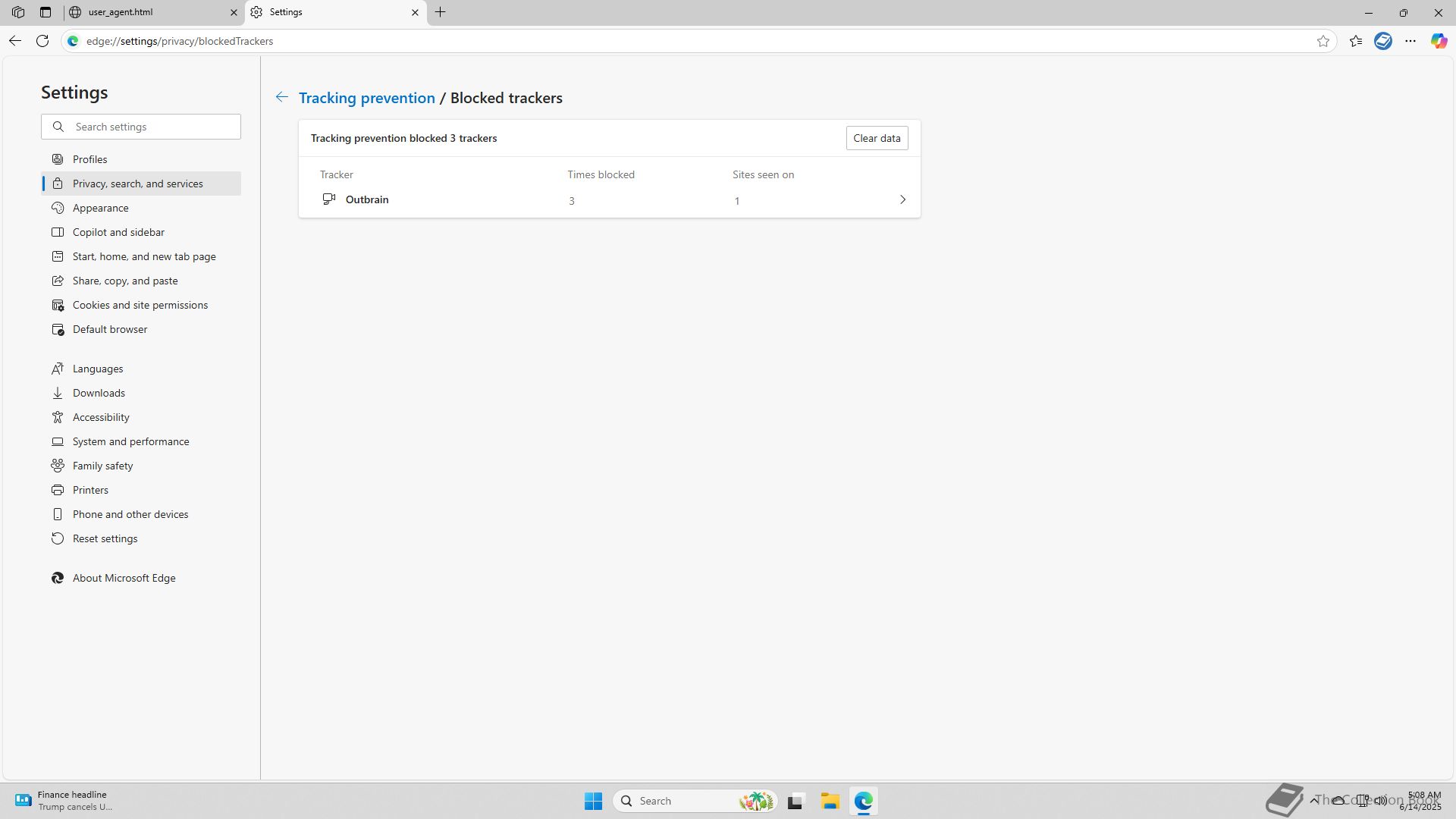Open a new tab with plus button

coord(441,12)
